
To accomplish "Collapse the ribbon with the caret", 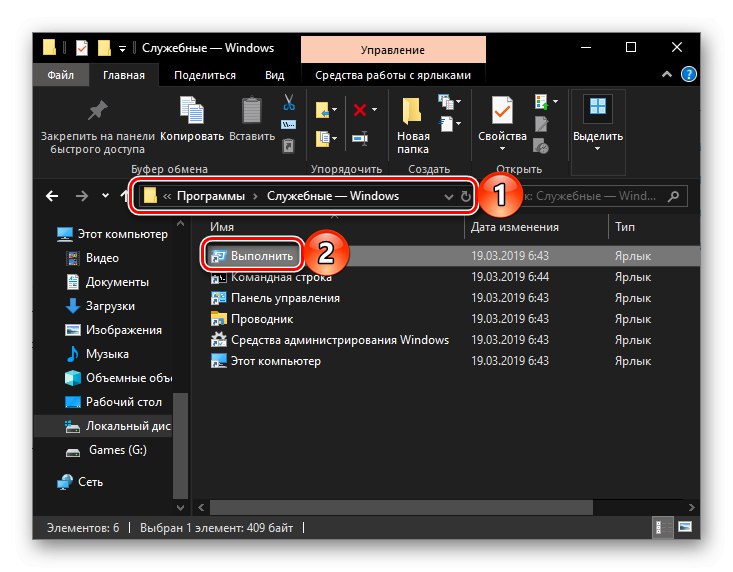I will 667,74.
